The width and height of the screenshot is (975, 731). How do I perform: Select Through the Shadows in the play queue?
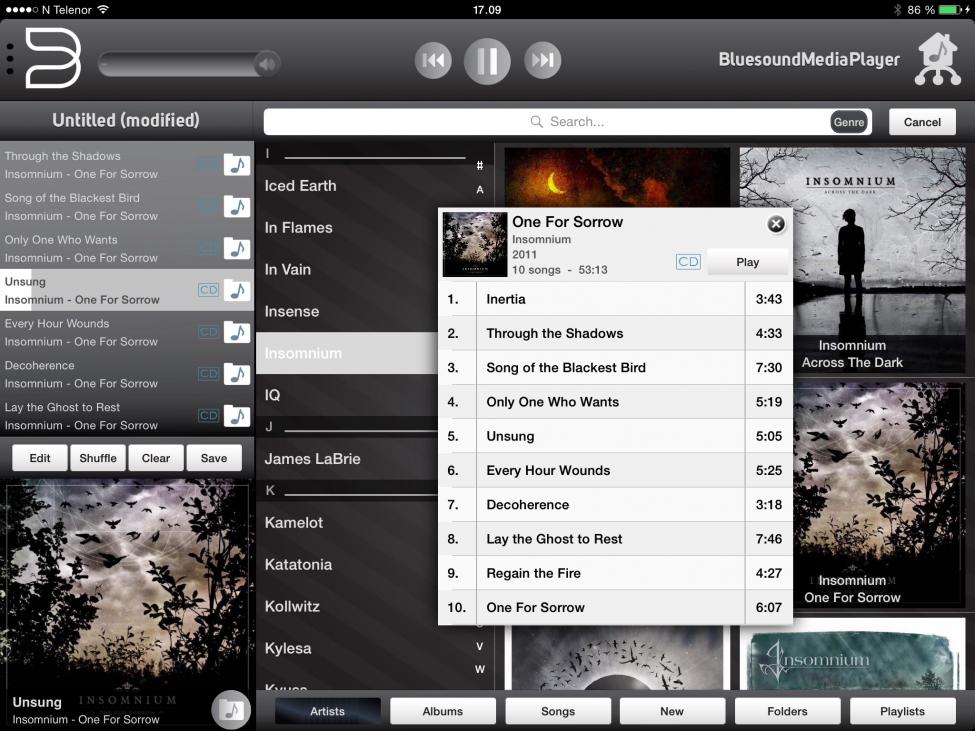click(127, 165)
